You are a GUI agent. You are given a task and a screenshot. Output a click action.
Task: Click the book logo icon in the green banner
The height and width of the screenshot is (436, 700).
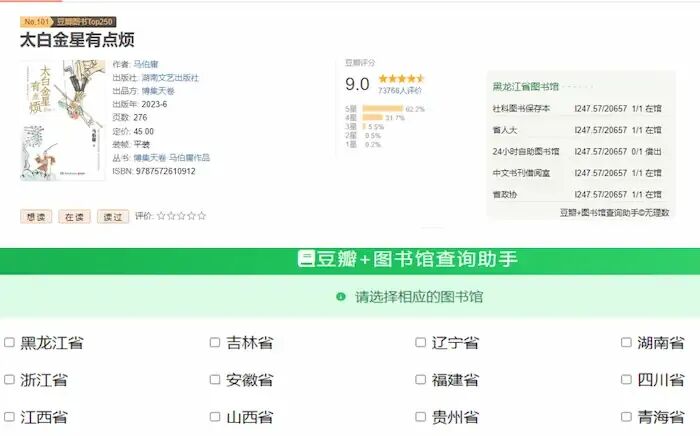[x=306, y=259]
